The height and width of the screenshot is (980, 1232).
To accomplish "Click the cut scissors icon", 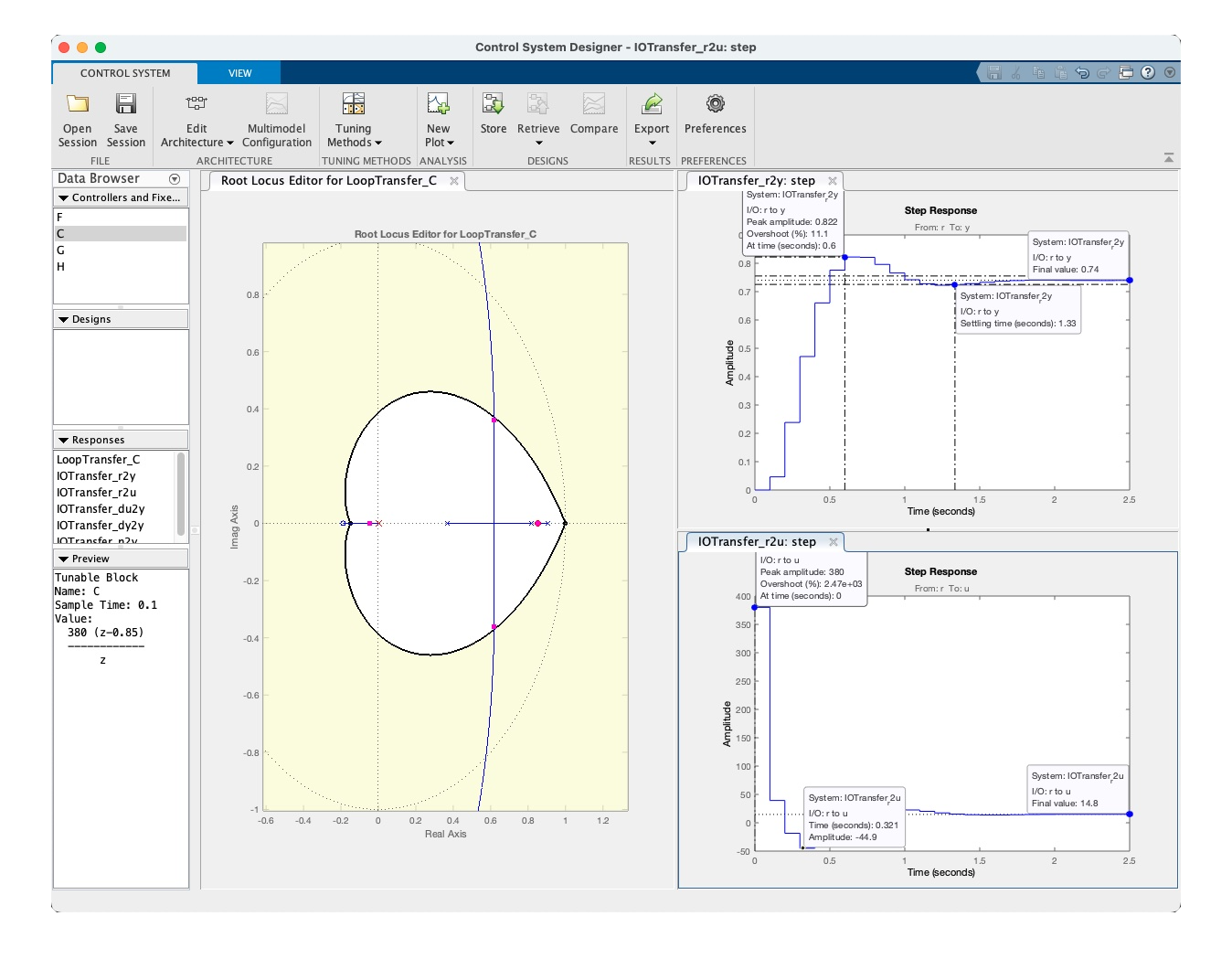I will (x=1016, y=72).
